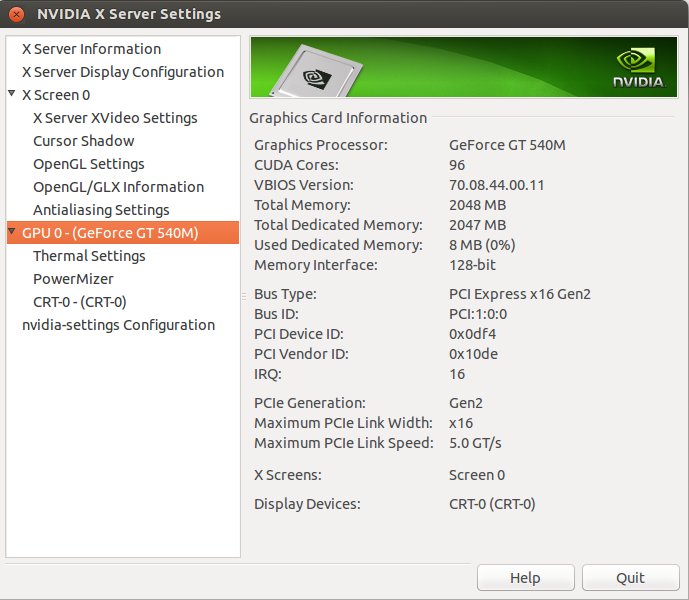Click the NVIDIA logo in banner

click(638, 67)
